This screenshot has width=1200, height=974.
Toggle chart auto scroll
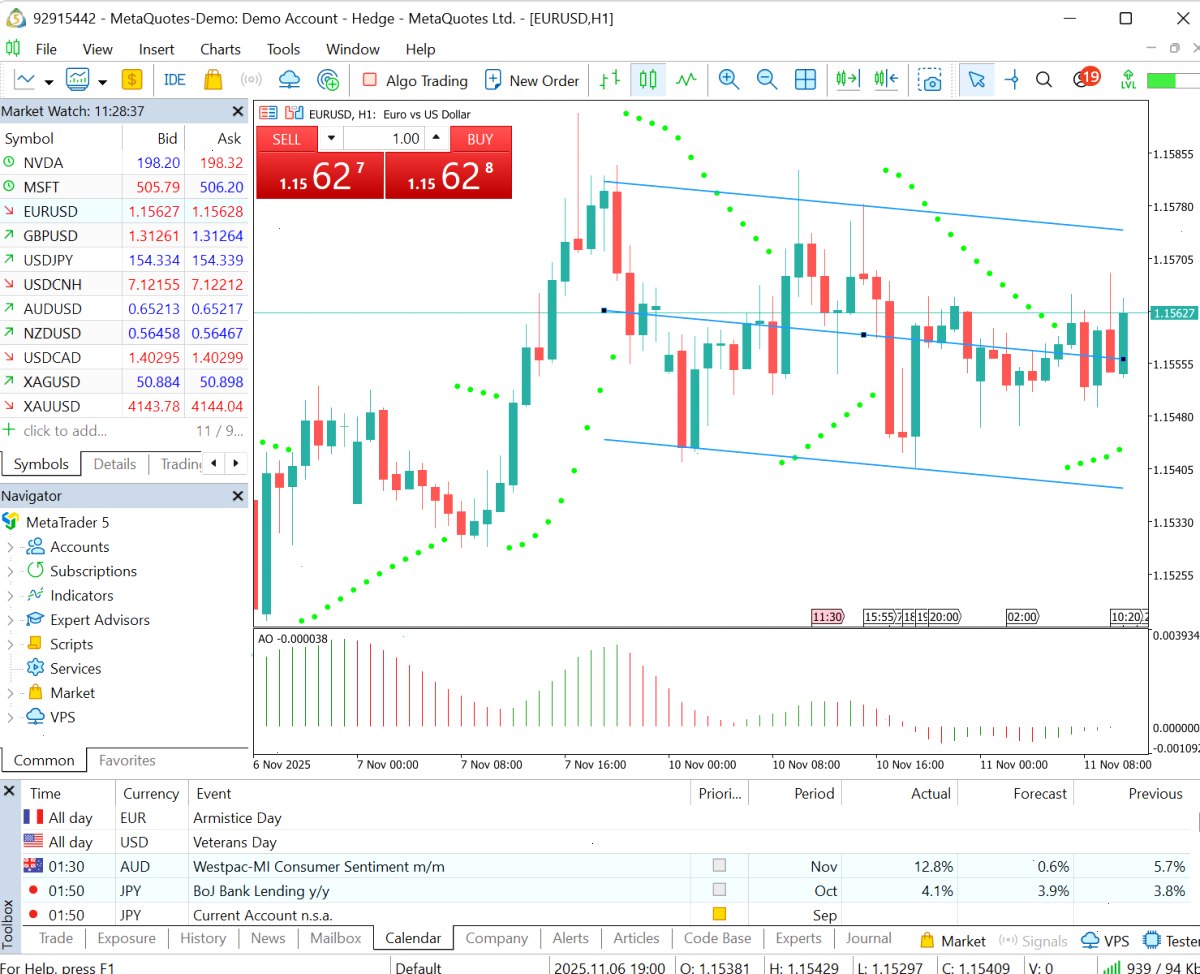click(x=848, y=80)
